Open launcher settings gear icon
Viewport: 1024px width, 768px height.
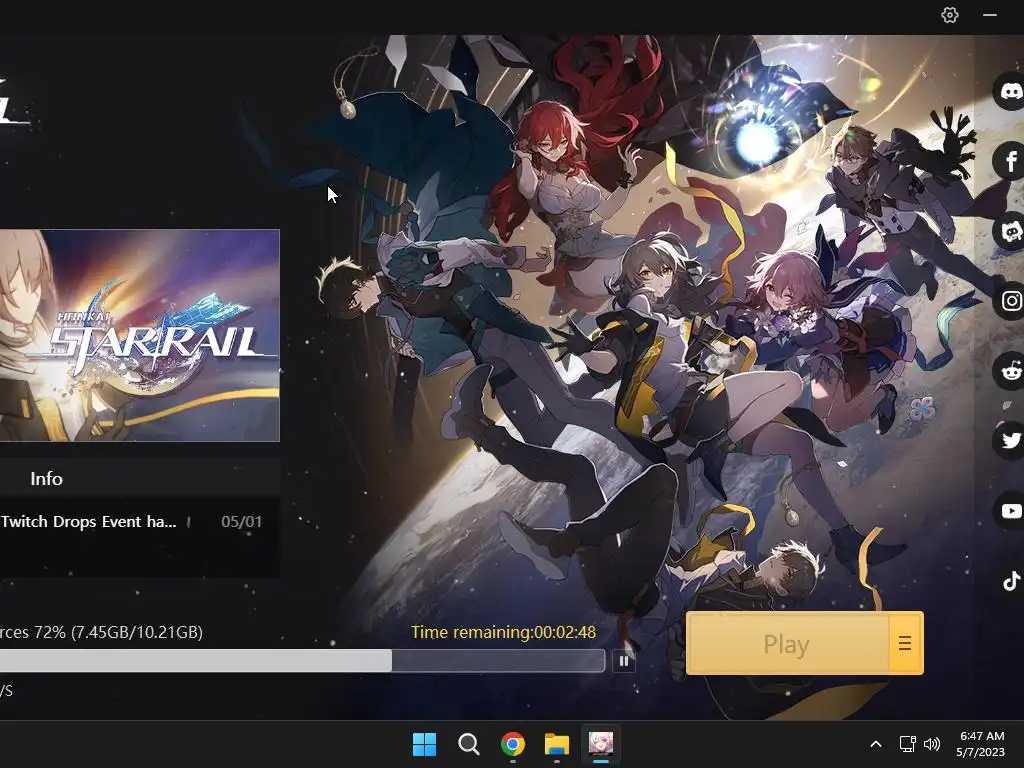pyautogui.click(x=950, y=15)
